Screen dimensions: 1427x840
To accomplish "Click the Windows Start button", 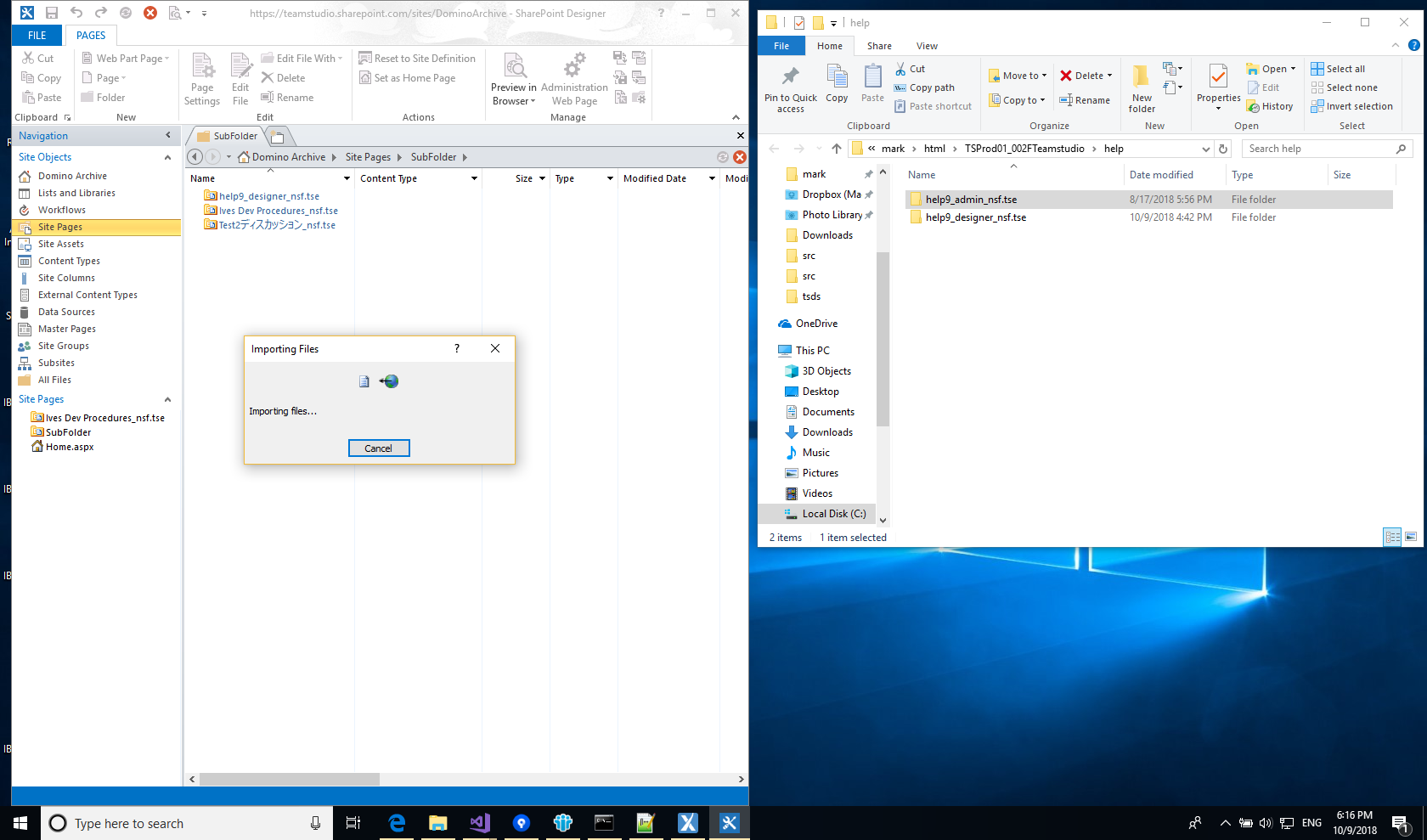I will pos(20,822).
